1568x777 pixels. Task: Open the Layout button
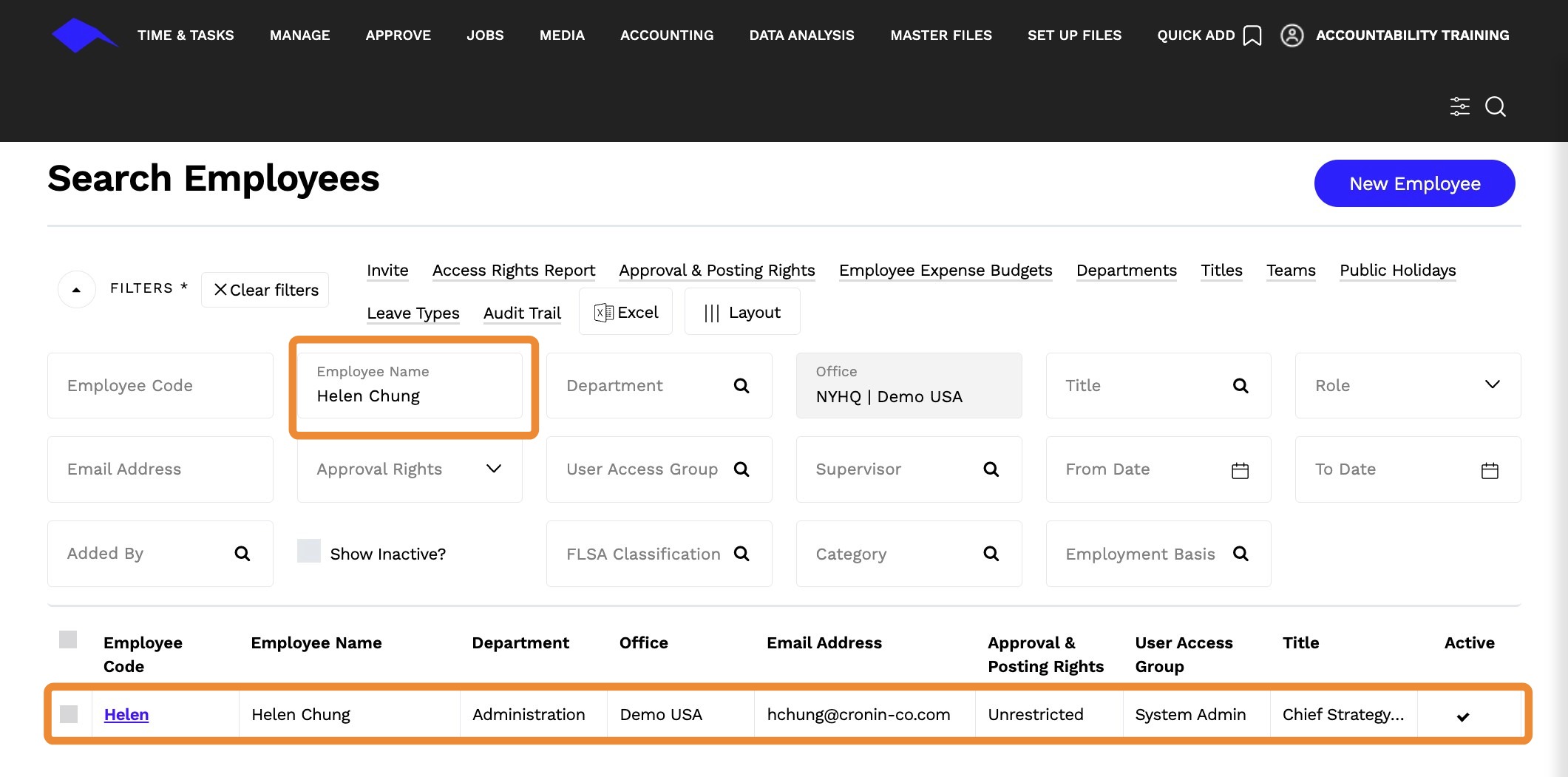pos(741,312)
